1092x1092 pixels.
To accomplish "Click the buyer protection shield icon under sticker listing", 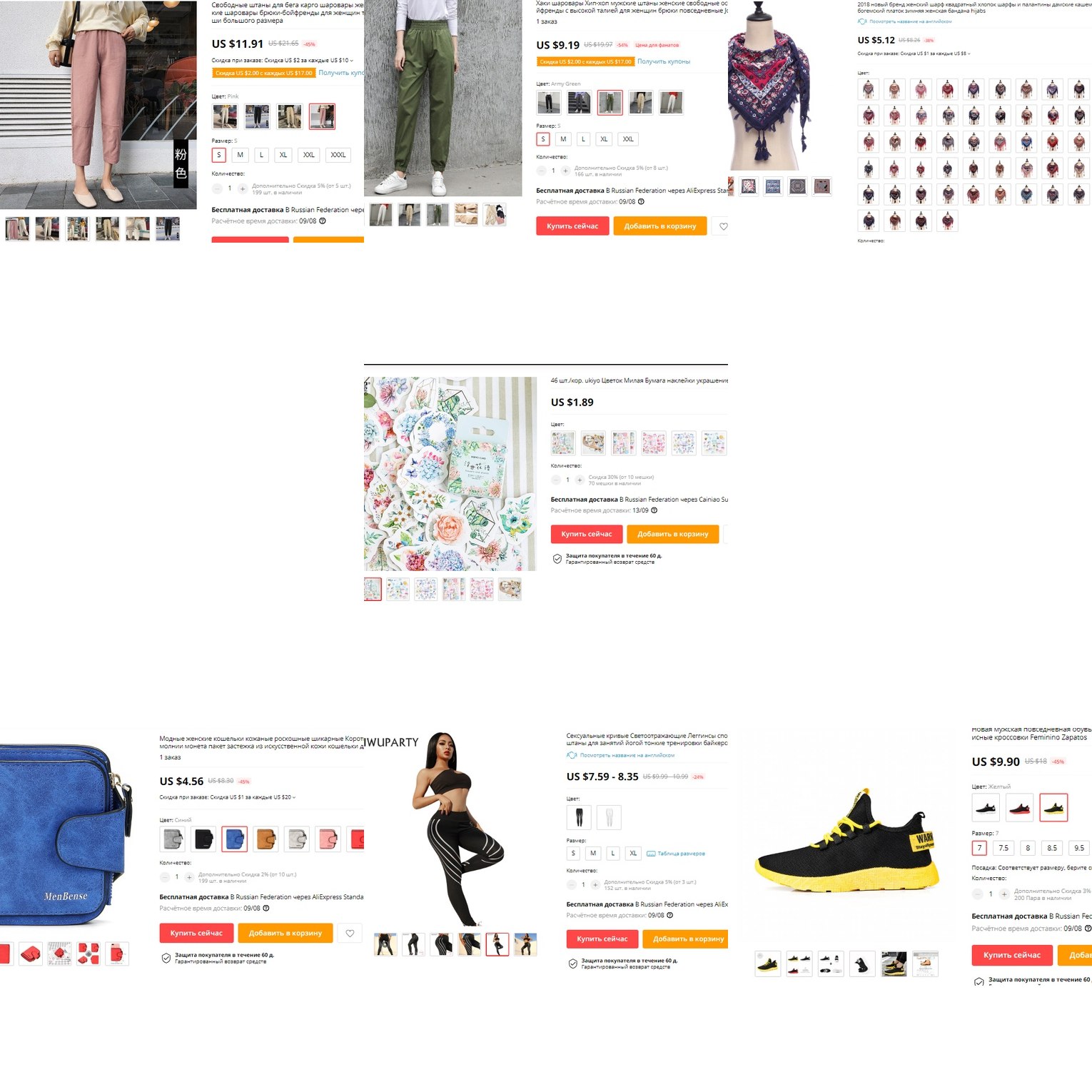I will (x=557, y=559).
